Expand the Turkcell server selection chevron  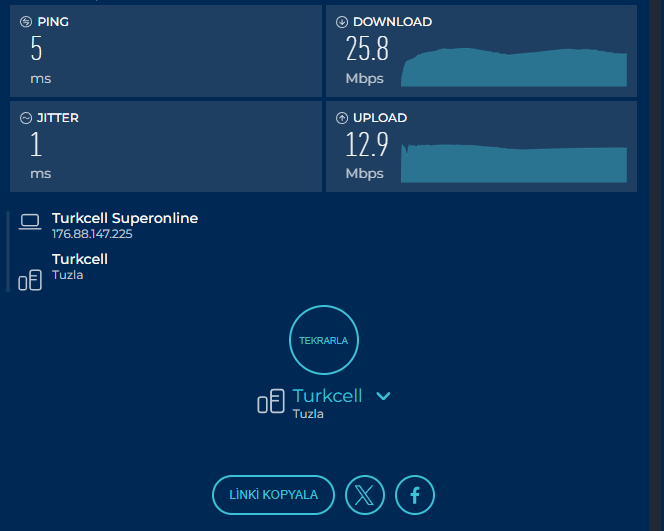(x=383, y=396)
